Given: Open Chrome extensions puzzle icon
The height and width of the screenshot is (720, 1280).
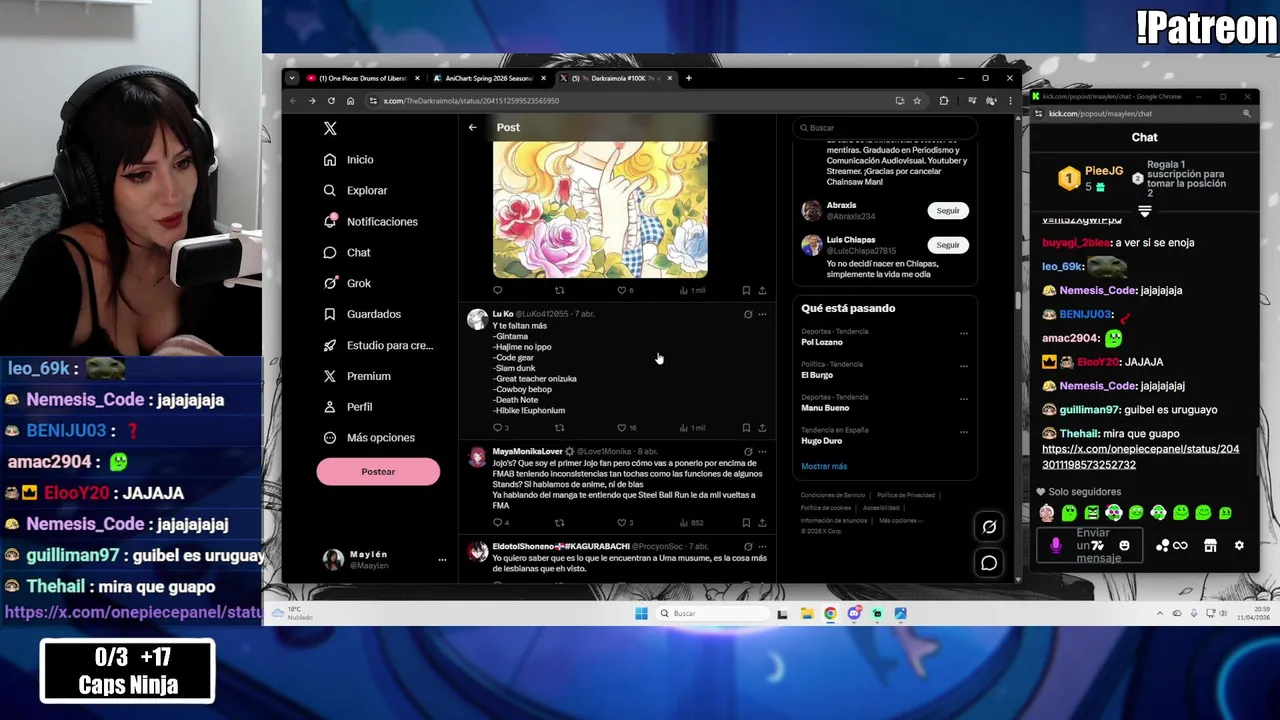Looking at the screenshot, I should 943,101.
